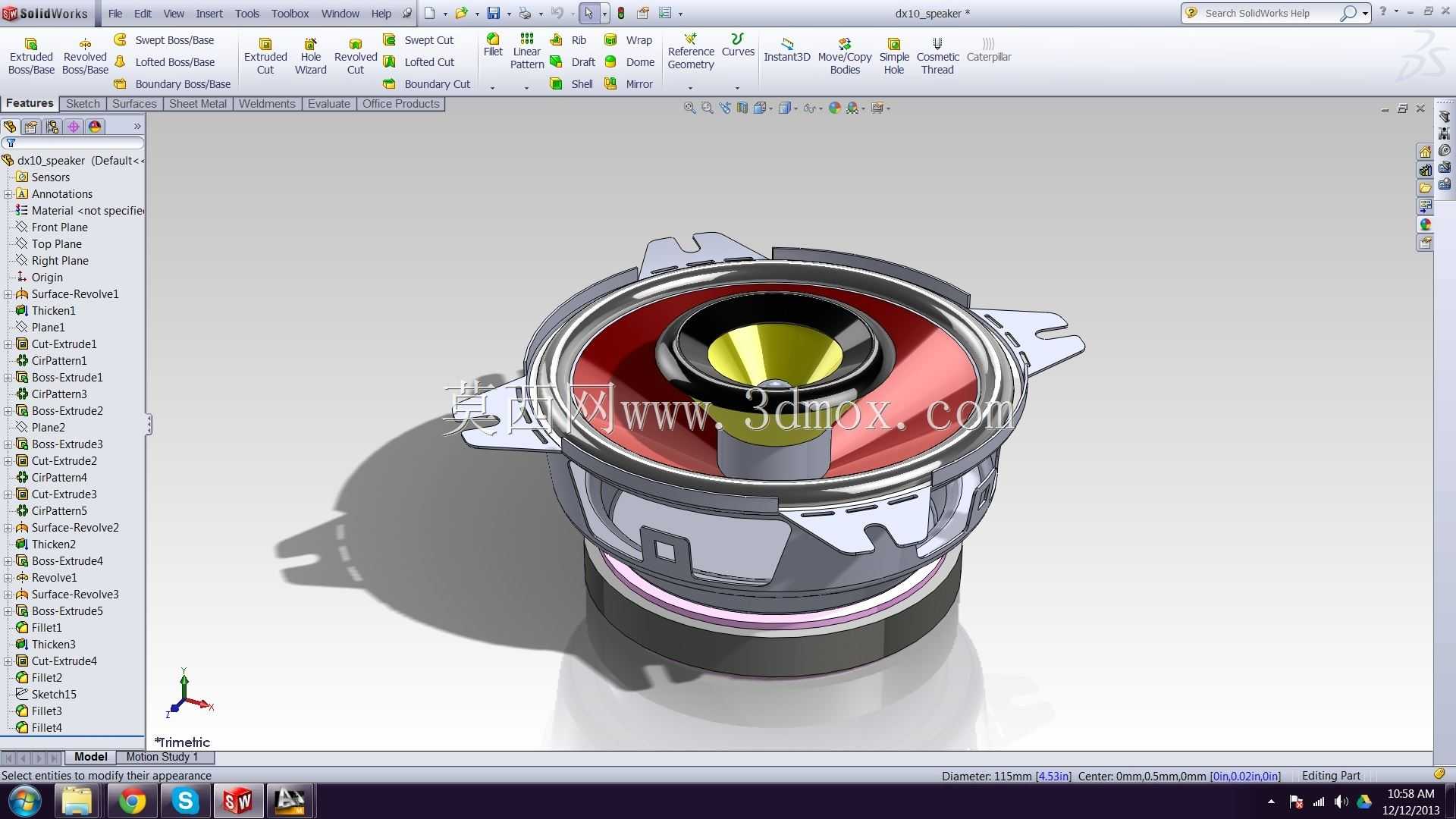Use the Revolved Cut tool
1456x819 pixels.
point(356,57)
